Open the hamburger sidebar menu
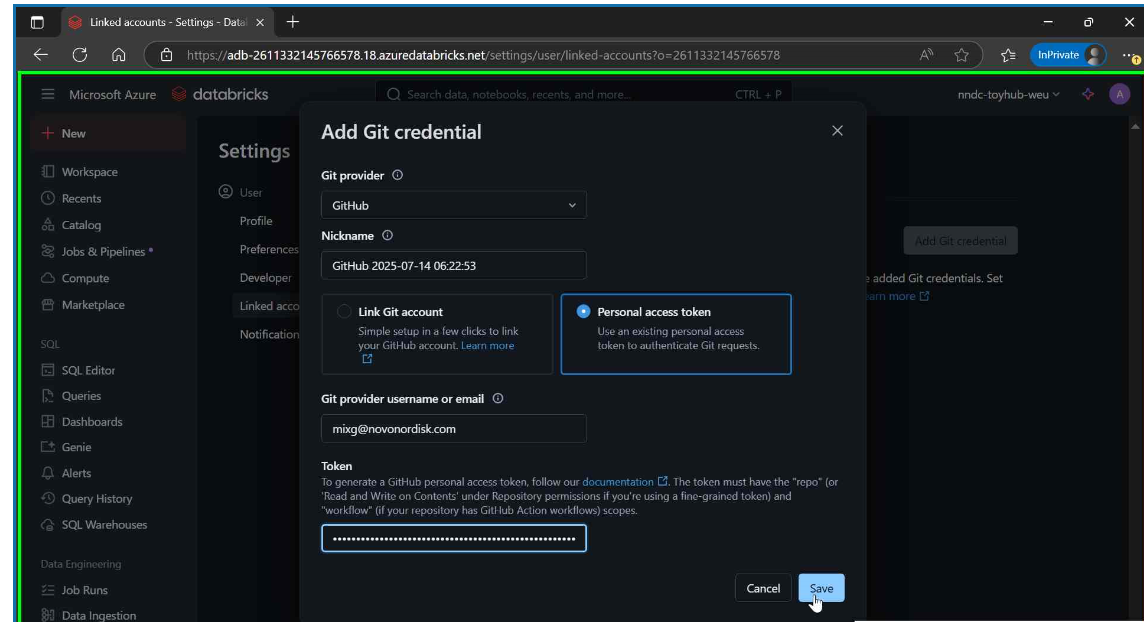 coord(47,94)
